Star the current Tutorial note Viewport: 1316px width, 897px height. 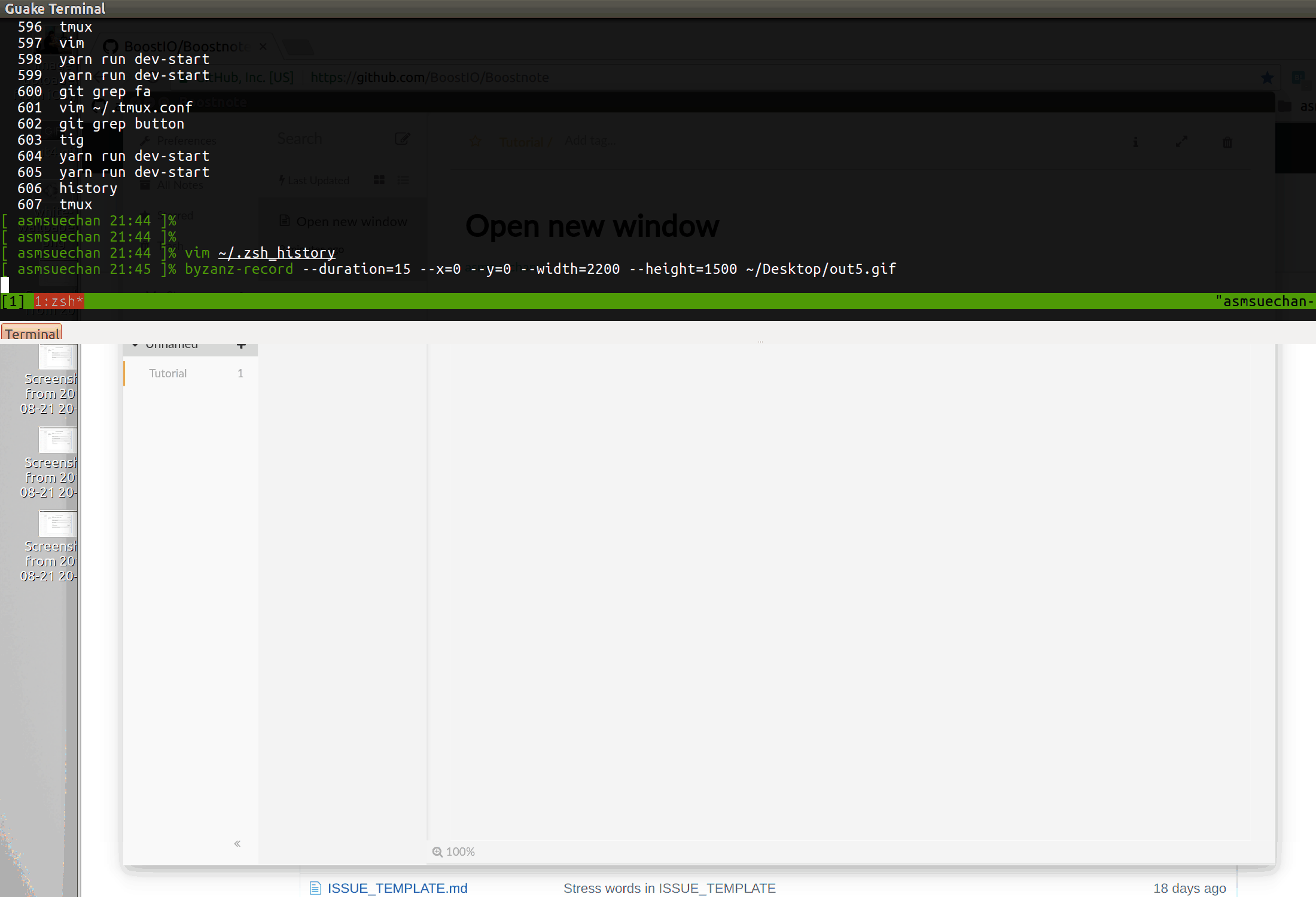point(475,142)
